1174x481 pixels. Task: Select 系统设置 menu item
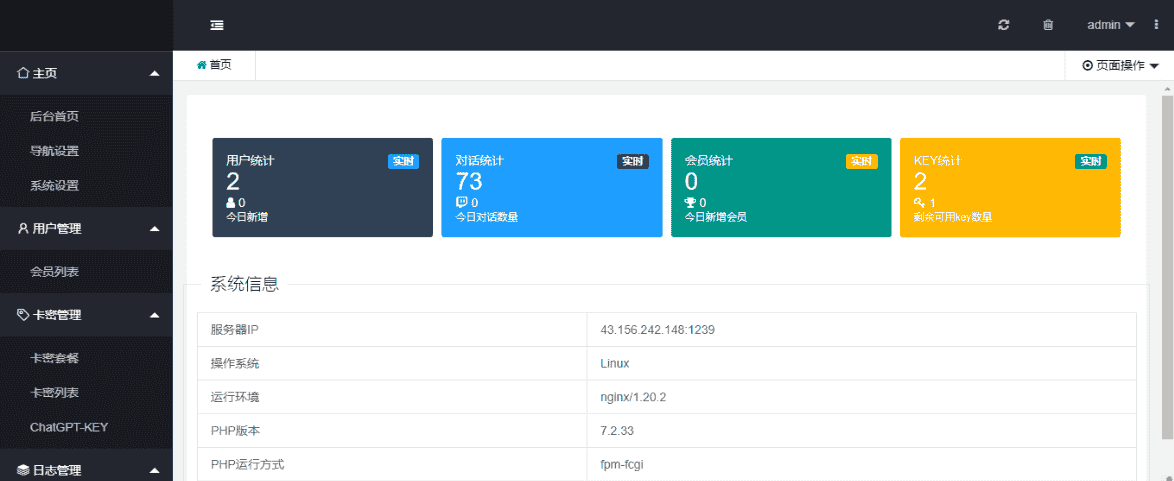(54, 185)
